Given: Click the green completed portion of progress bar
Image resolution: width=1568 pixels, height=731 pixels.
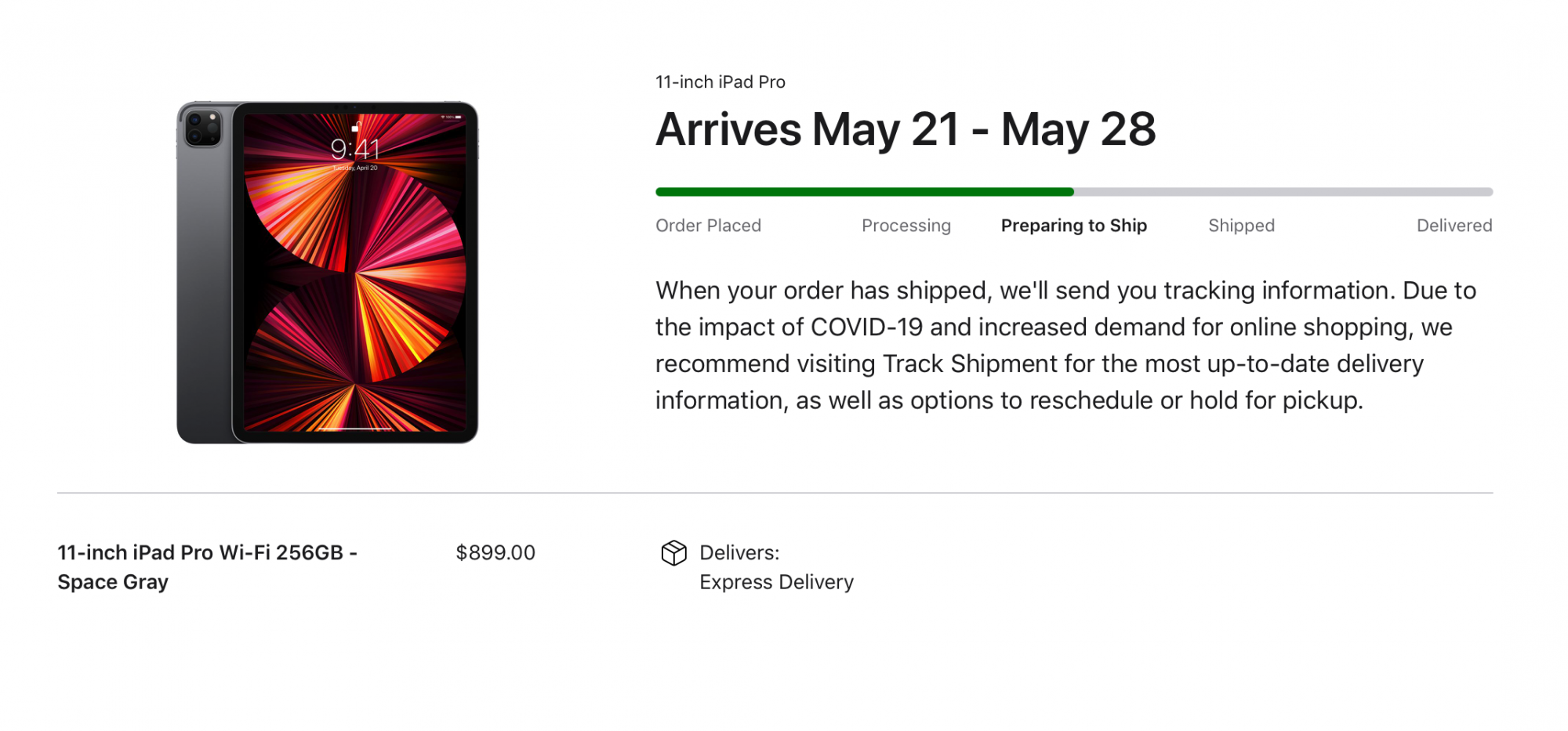Looking at the screenshot, I should 864,192.
